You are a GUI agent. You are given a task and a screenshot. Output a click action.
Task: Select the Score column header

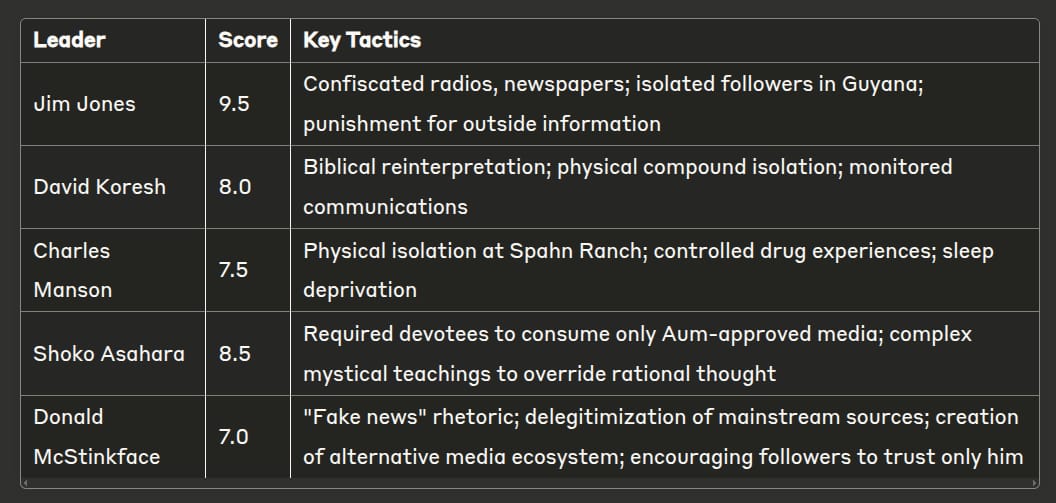coord(248,40)
